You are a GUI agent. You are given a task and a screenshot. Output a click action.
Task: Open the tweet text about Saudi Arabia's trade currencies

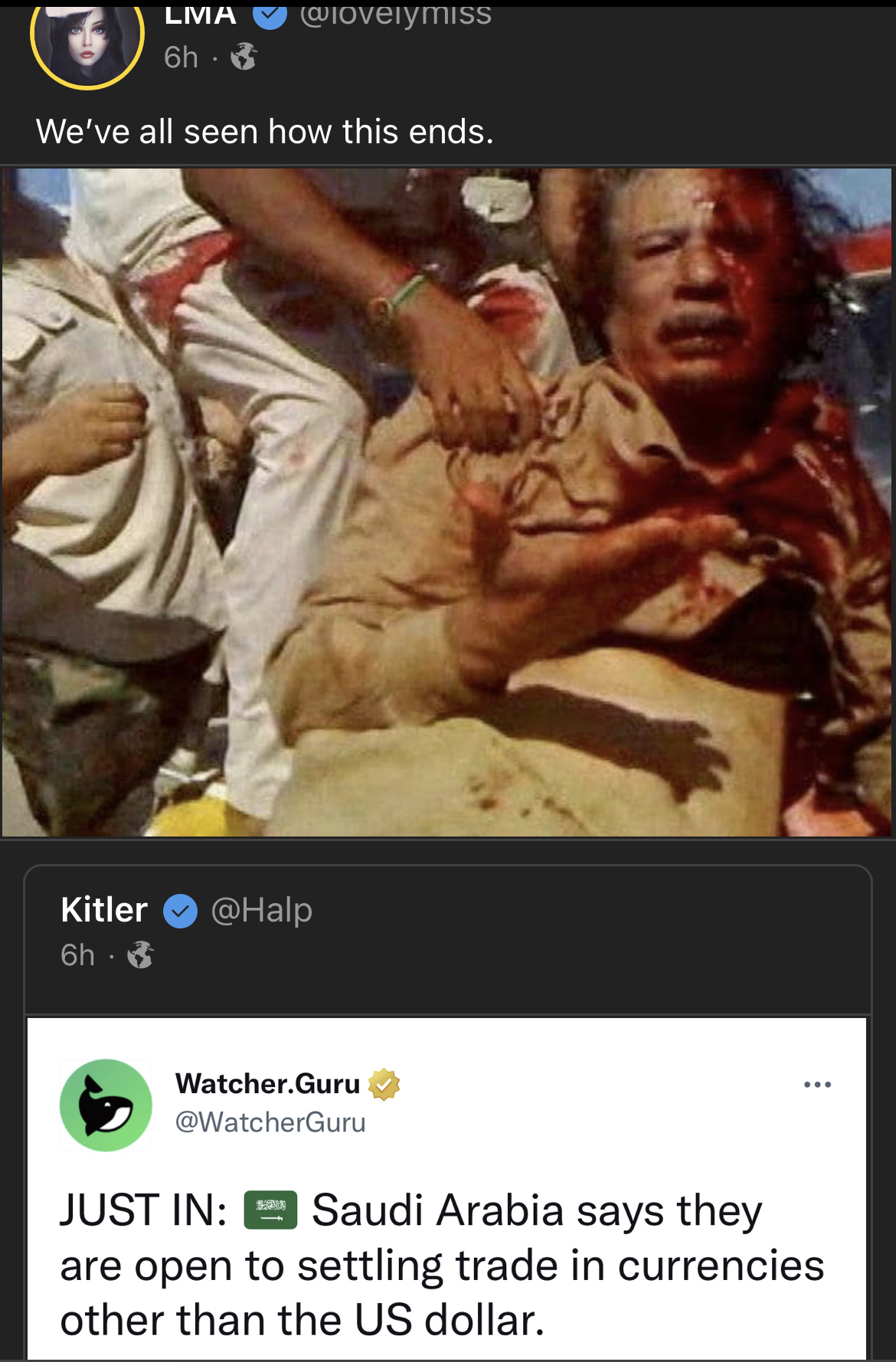click(x=442, y=1265)
